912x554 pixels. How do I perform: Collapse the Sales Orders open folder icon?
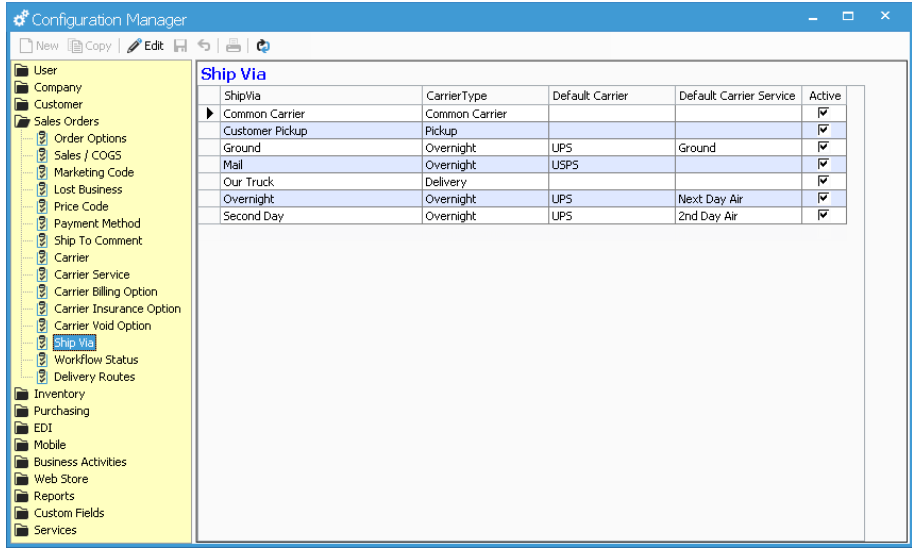click(22, 121)
